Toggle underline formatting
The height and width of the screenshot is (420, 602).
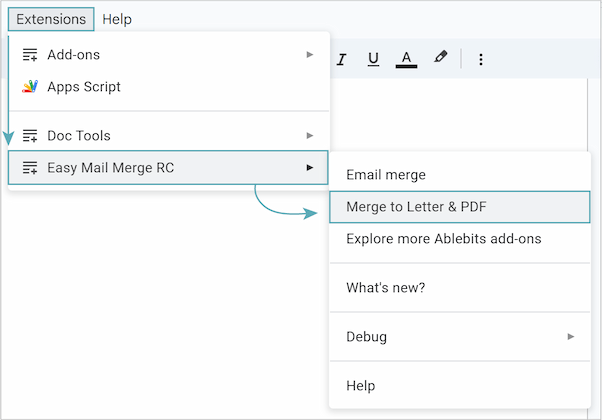(x=373, y=59)
